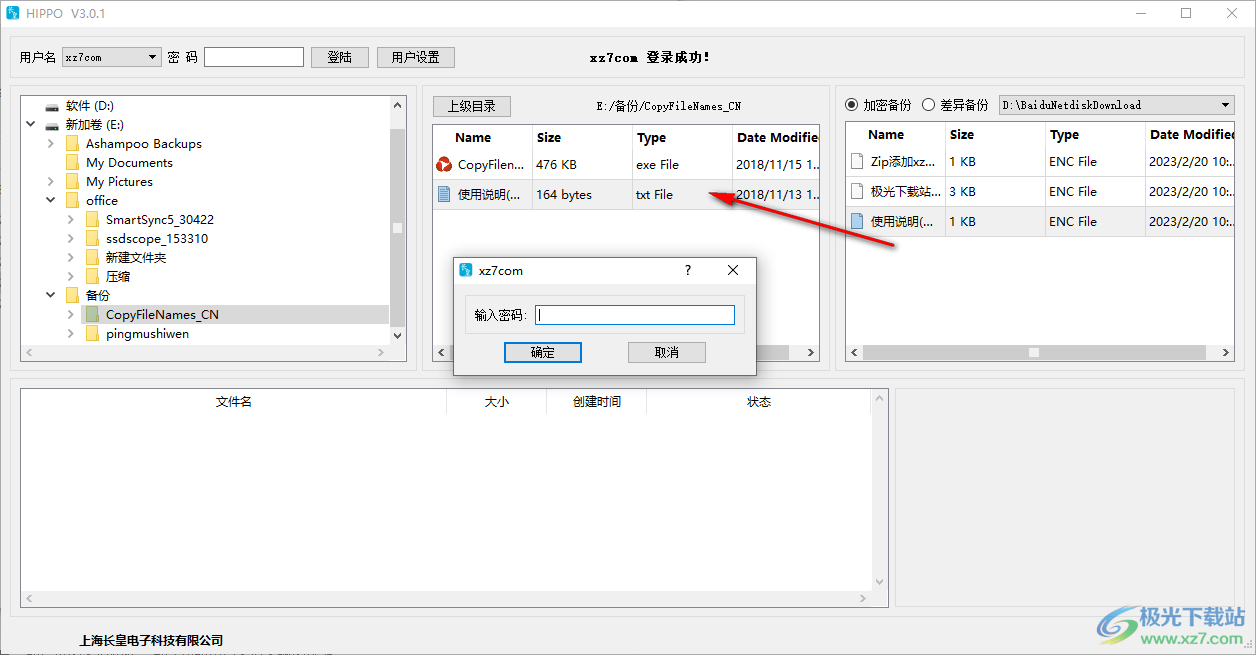Expand the Ashampoo Backups tree node
The height and width of the screenshot is (655, 1256).
pyautogui.click(x=51, y=144)
